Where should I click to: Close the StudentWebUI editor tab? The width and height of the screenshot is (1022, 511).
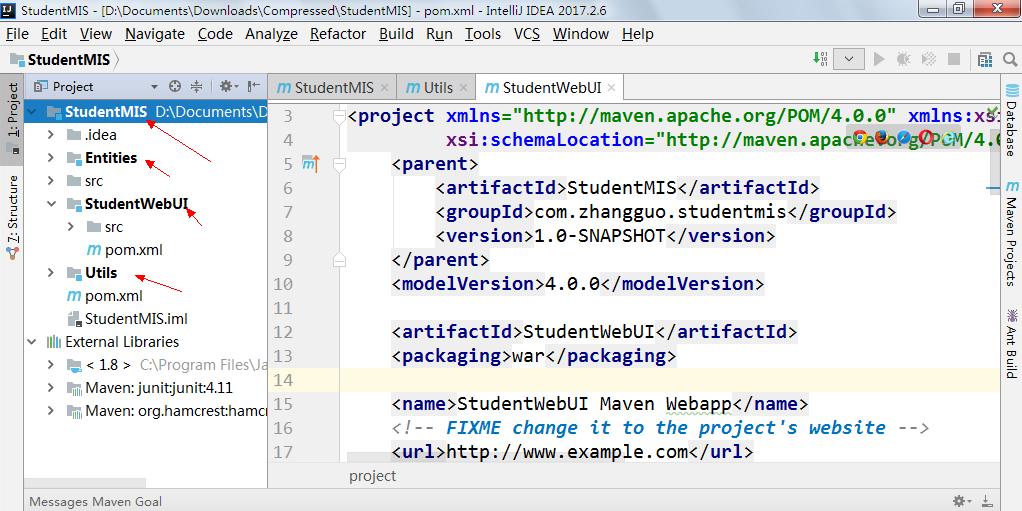pos(611,87)
